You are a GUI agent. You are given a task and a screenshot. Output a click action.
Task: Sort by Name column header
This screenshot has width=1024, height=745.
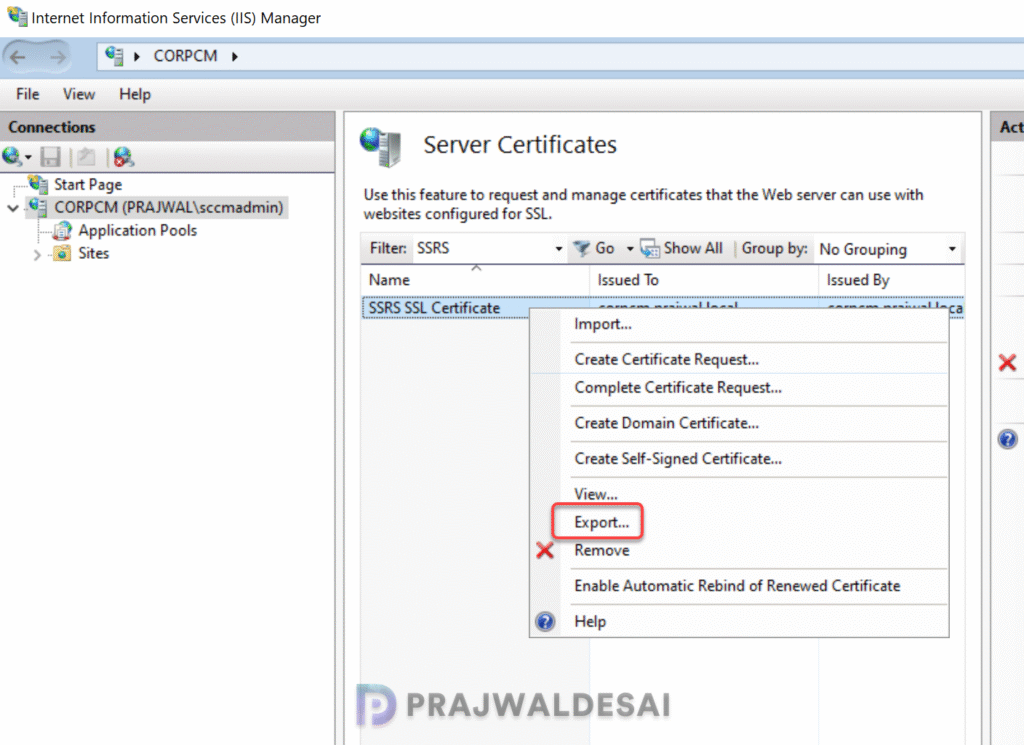(475, 280)
